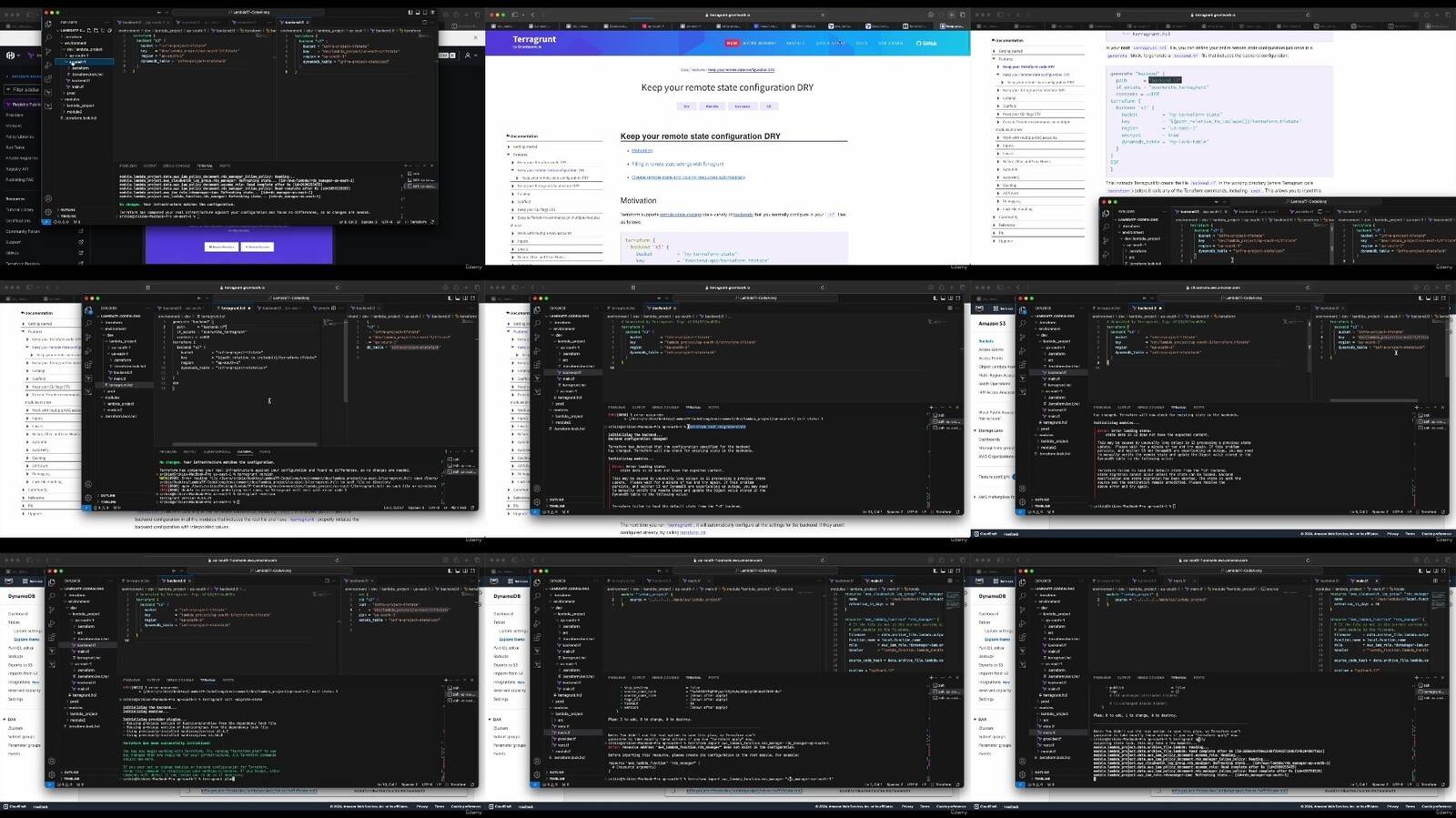Open CloudShell in the Amazon S3 console footer
The image size is (1456, 818).
pyautogui.click(x=987, y=534)
